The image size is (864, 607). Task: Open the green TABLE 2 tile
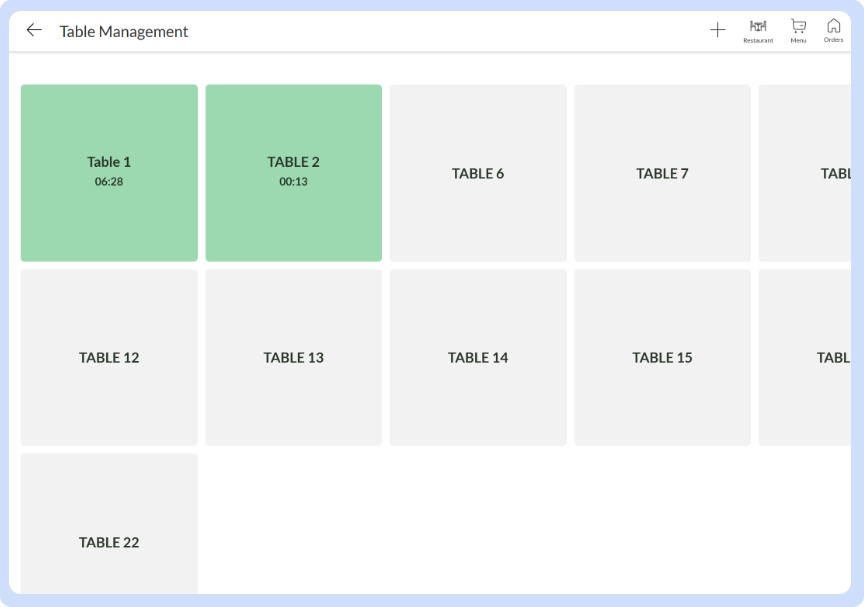point(293,172)
